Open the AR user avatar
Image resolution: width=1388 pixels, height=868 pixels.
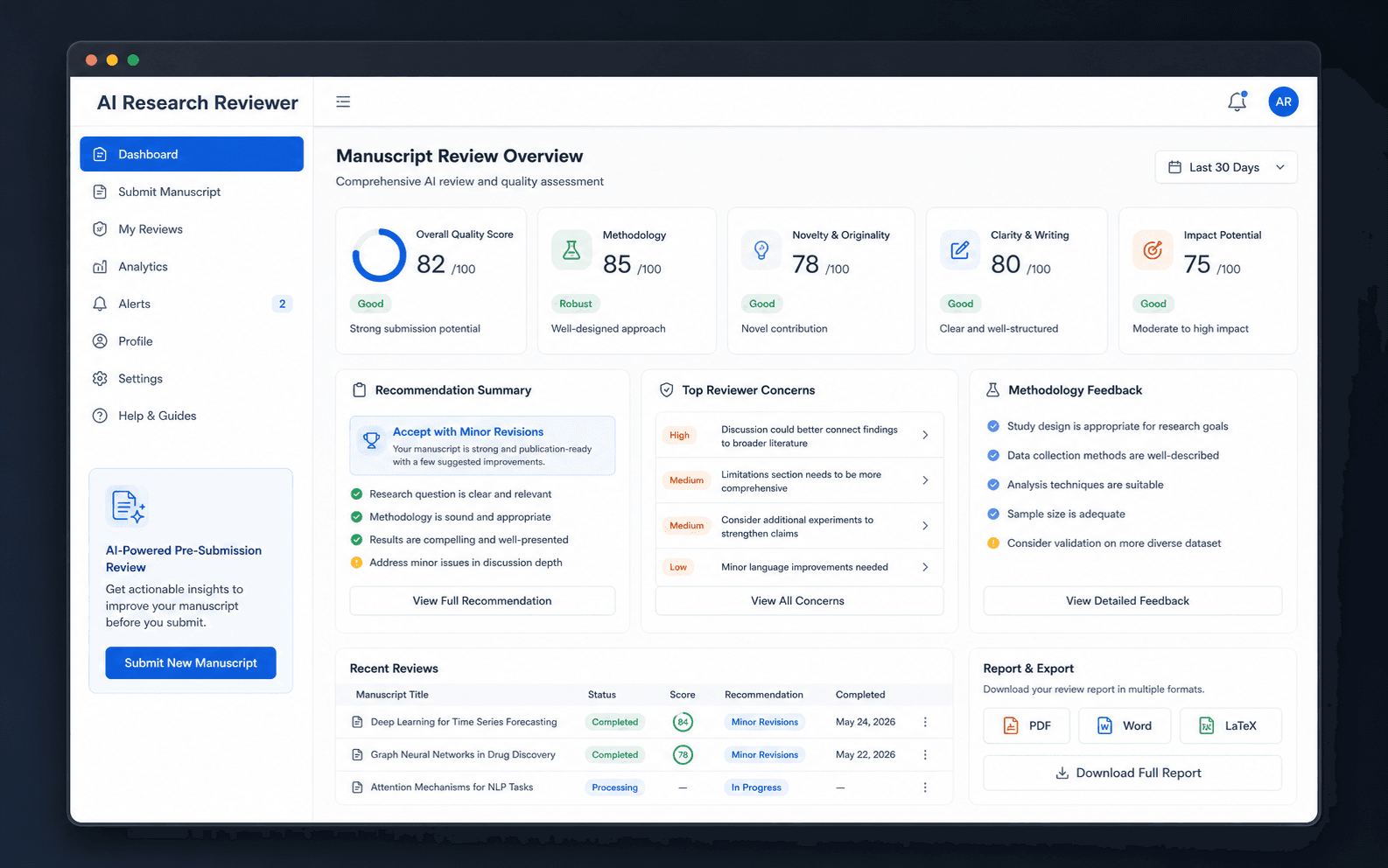click(1283, 101)
